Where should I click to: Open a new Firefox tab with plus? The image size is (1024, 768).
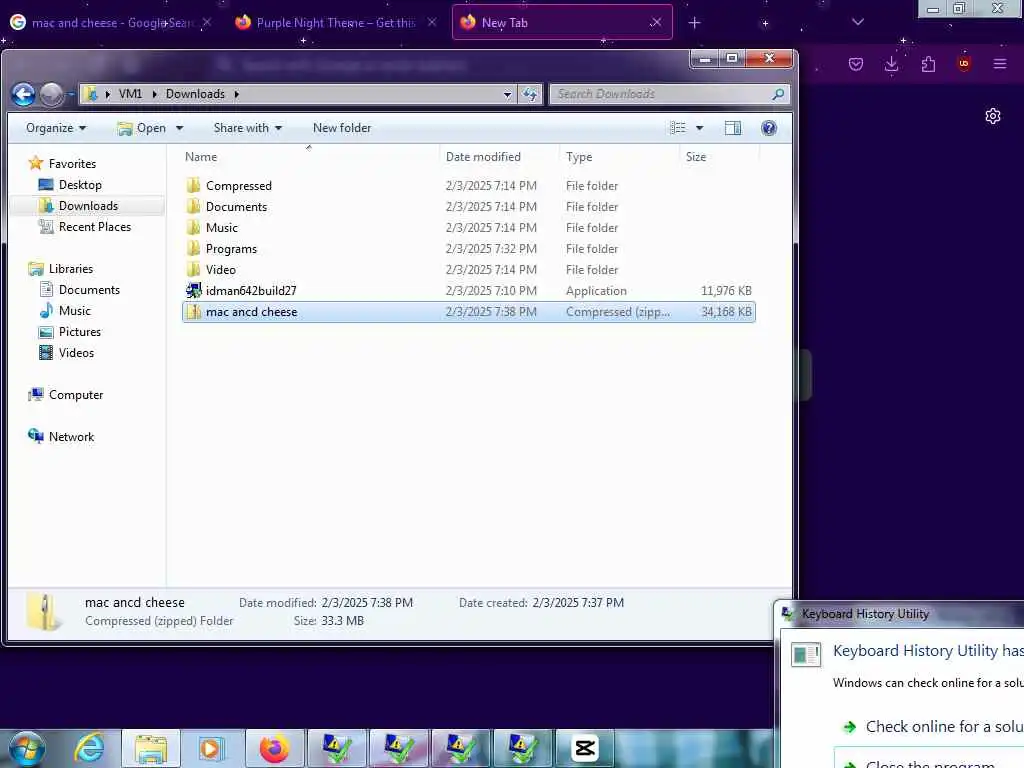[x=694, y=23]
